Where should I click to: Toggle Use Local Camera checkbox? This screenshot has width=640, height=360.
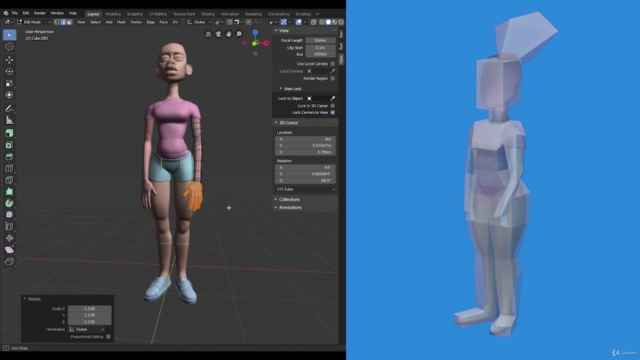click(x=332, y=64)
